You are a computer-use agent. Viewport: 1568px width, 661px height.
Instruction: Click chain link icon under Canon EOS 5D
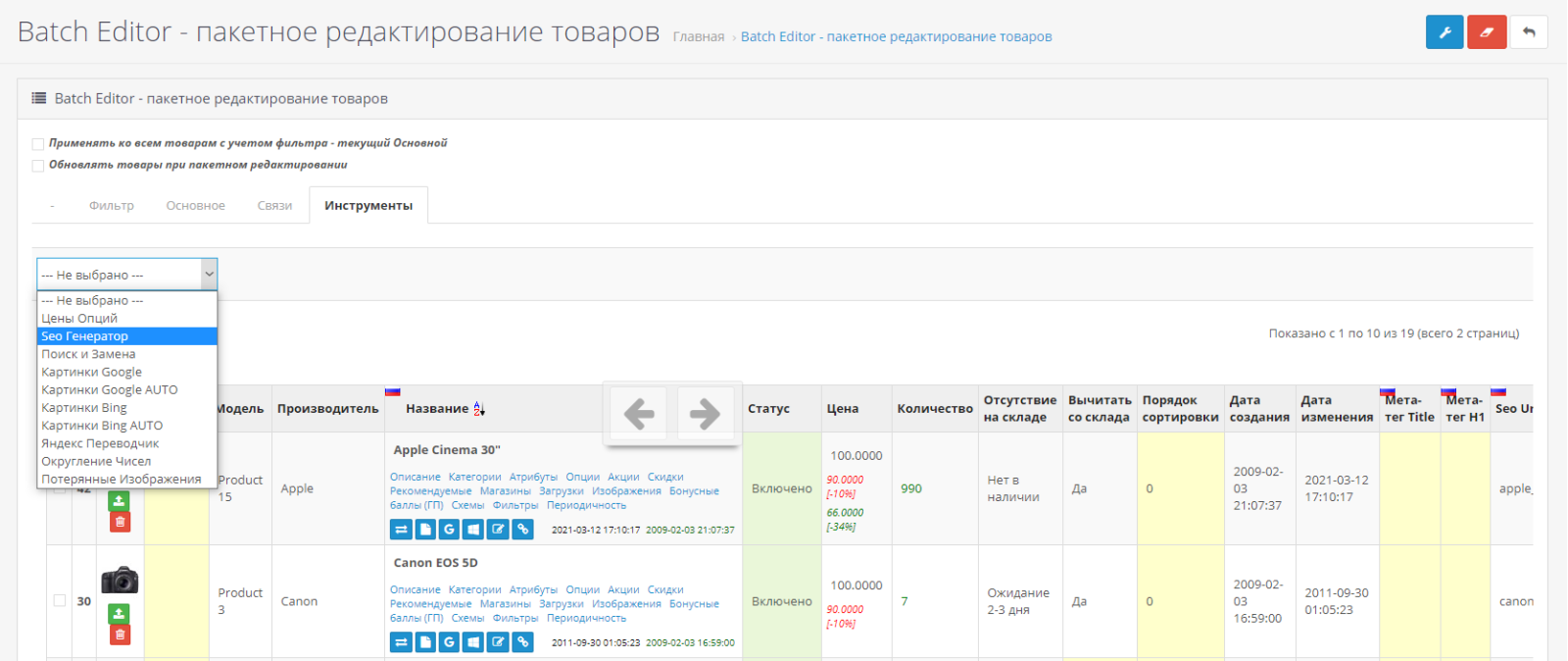[x=522, y=642]
